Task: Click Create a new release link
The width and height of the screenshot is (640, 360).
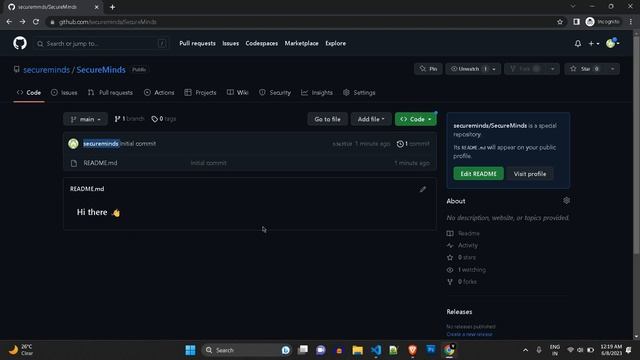Action: [x=469, y=334]
